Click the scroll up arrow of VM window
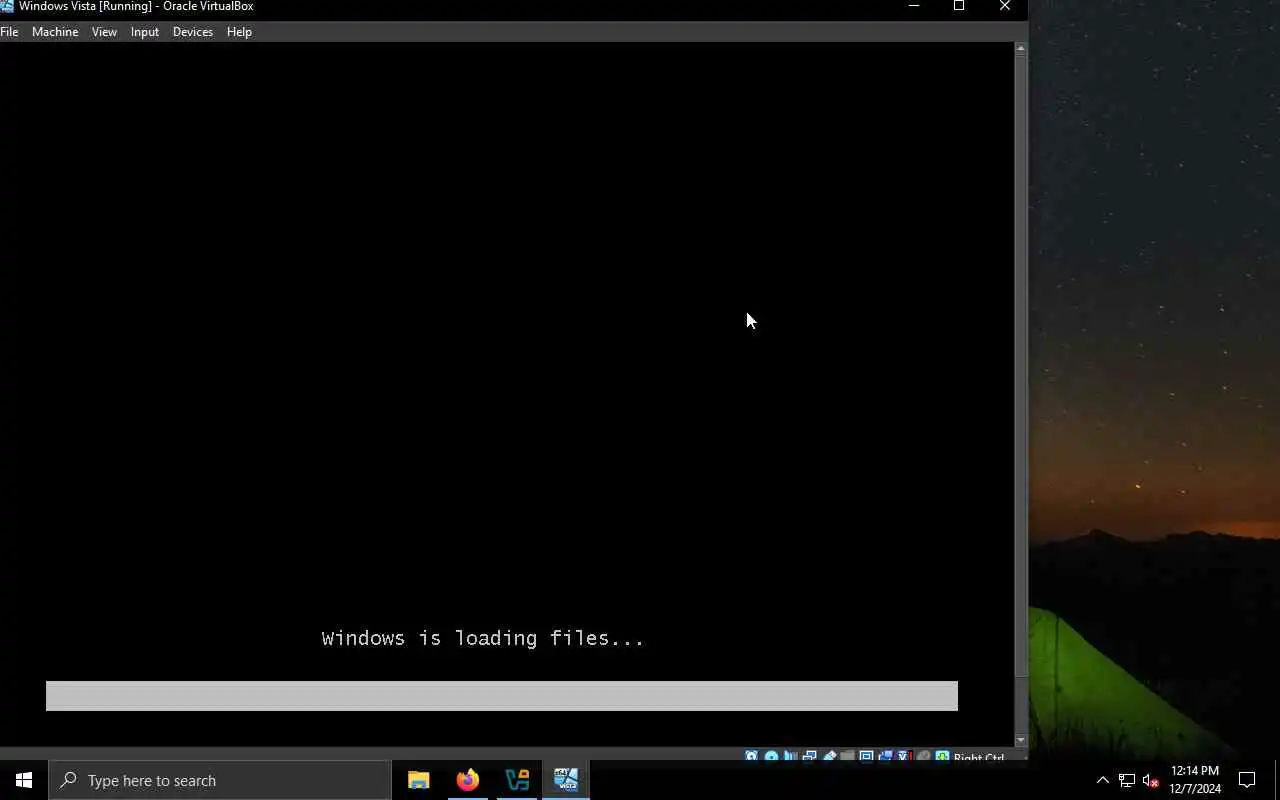 click(1021, 48)
